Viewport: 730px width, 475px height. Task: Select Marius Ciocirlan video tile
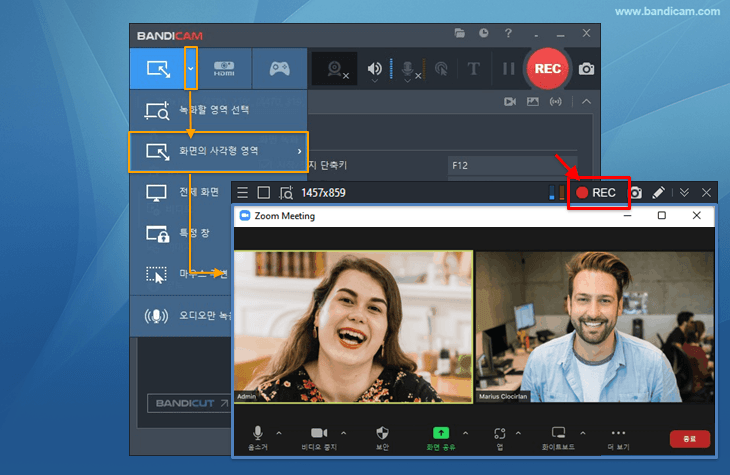[595, 326]
